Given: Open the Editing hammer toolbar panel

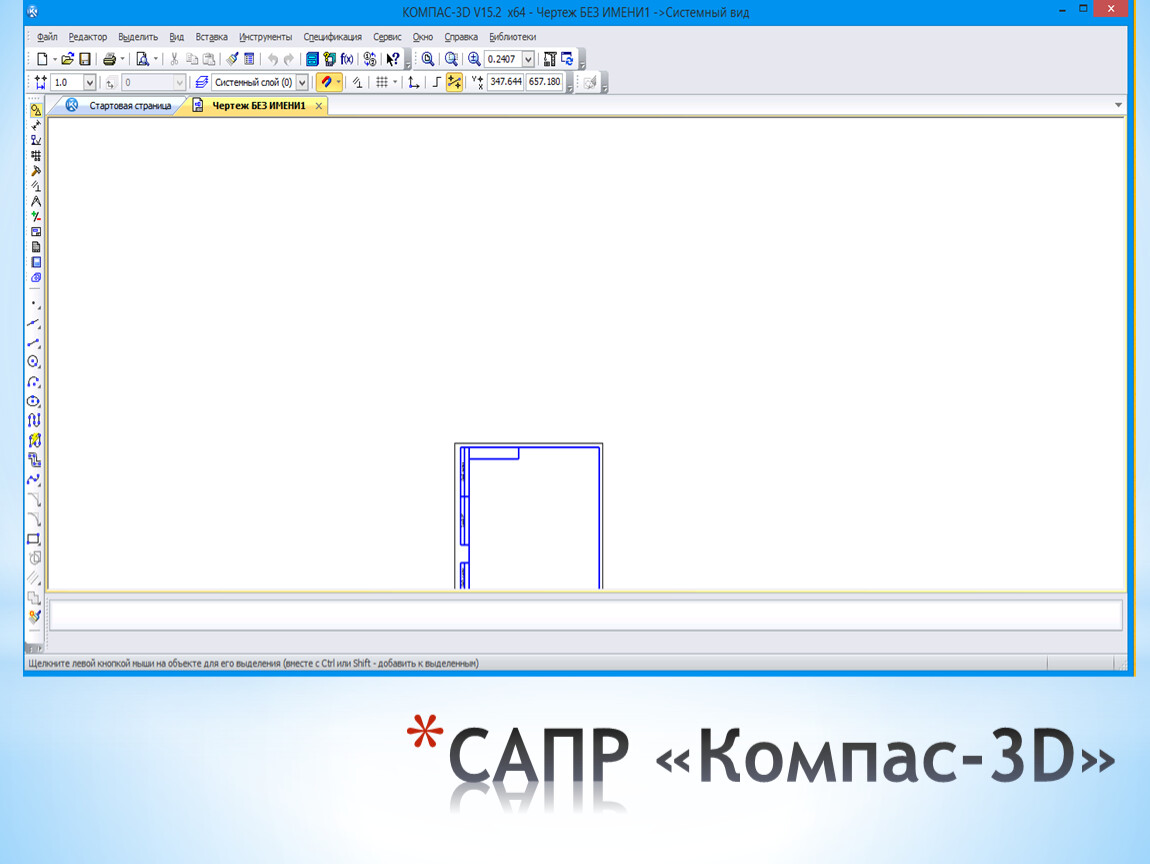Looking at the screenshot, I should pos(35,171).
